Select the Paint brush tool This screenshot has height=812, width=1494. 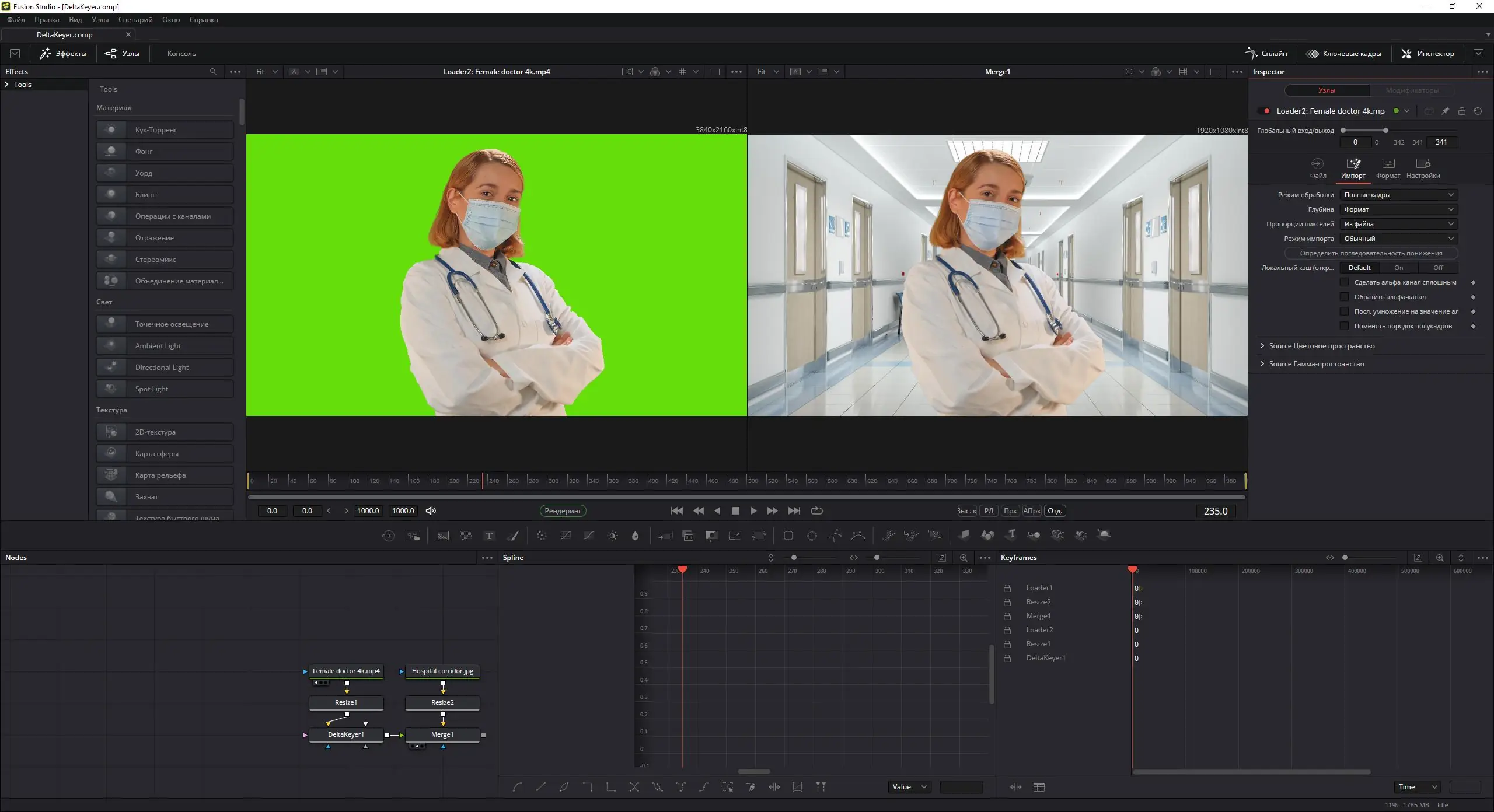point(513,535)
